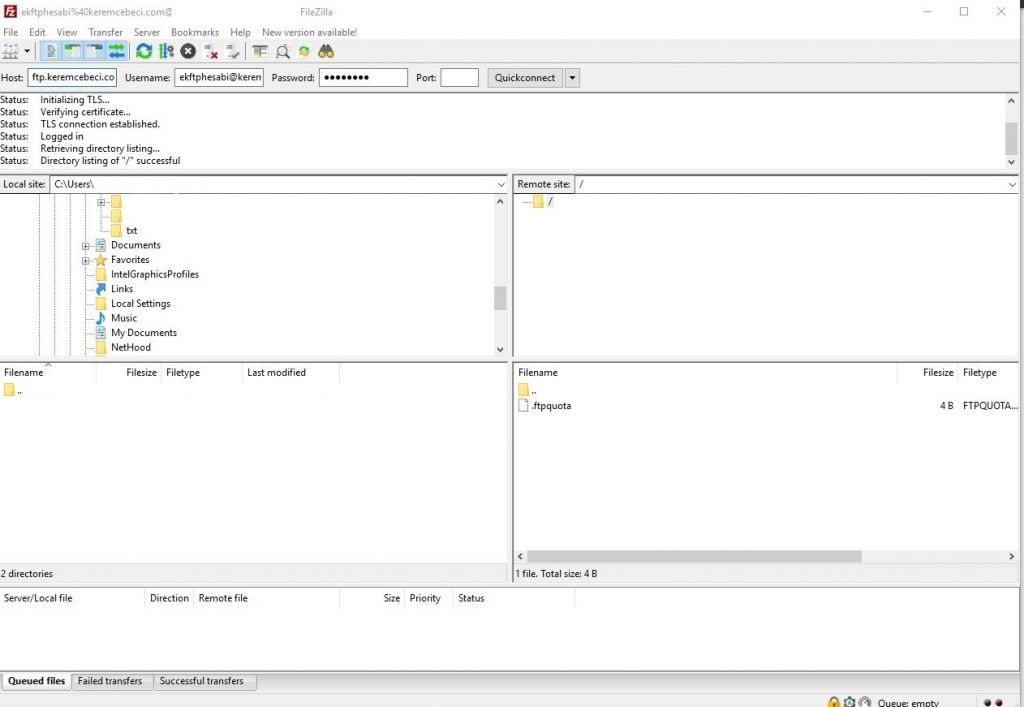Select IntelGraphicsProfiles folder in tree

pyautogui.click(x=155, y=274)
